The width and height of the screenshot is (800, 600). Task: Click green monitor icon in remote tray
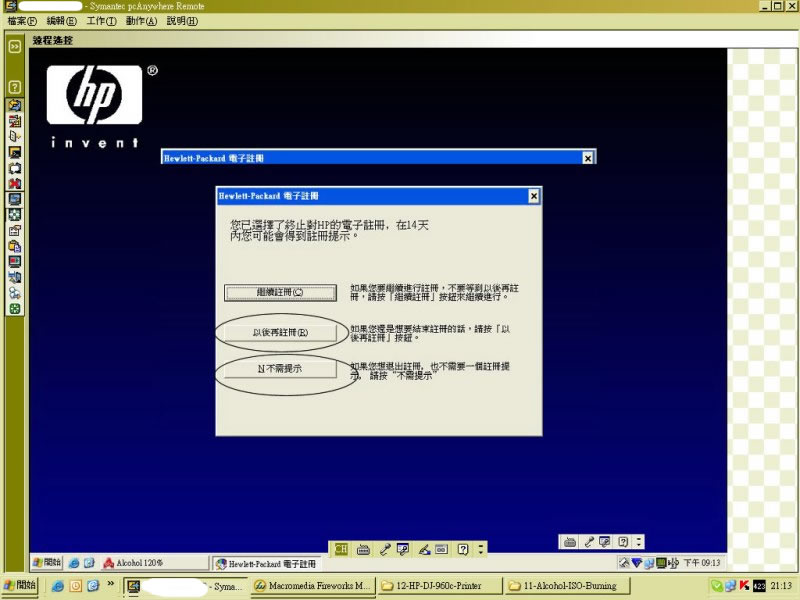point(661,563)
